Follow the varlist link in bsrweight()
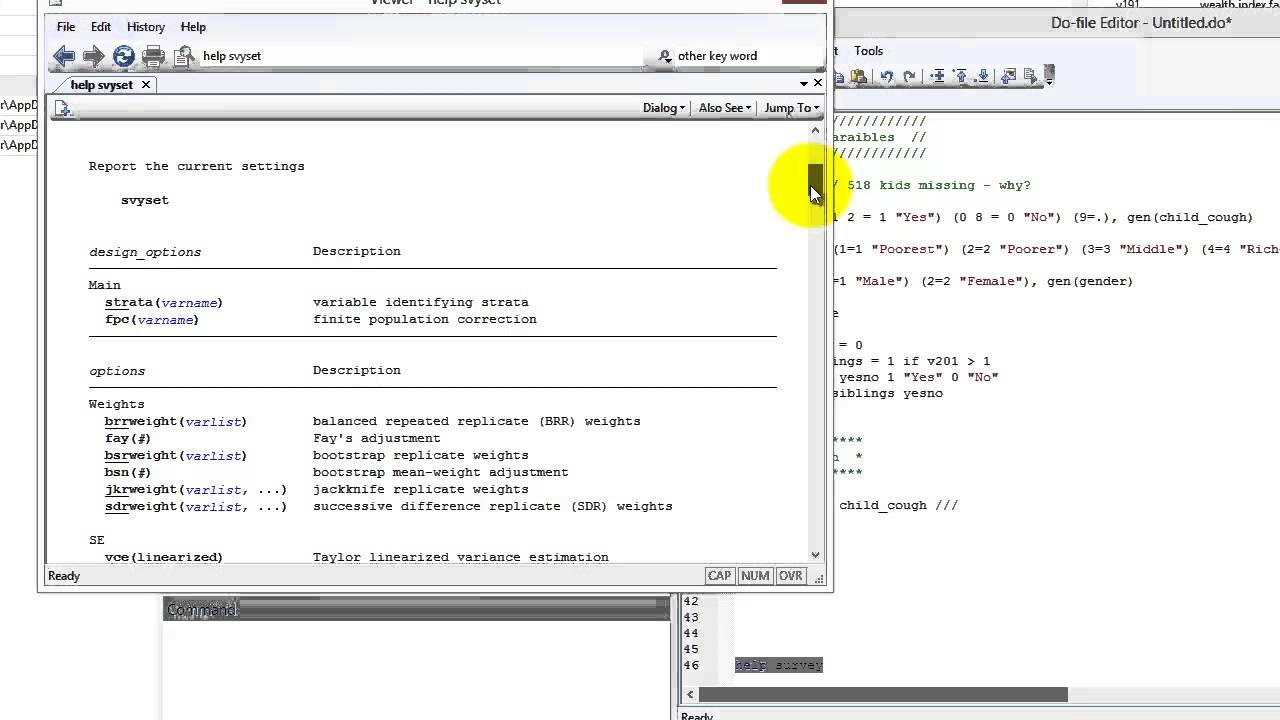Screen dimensions: 1280x720 tap(213, 455)
